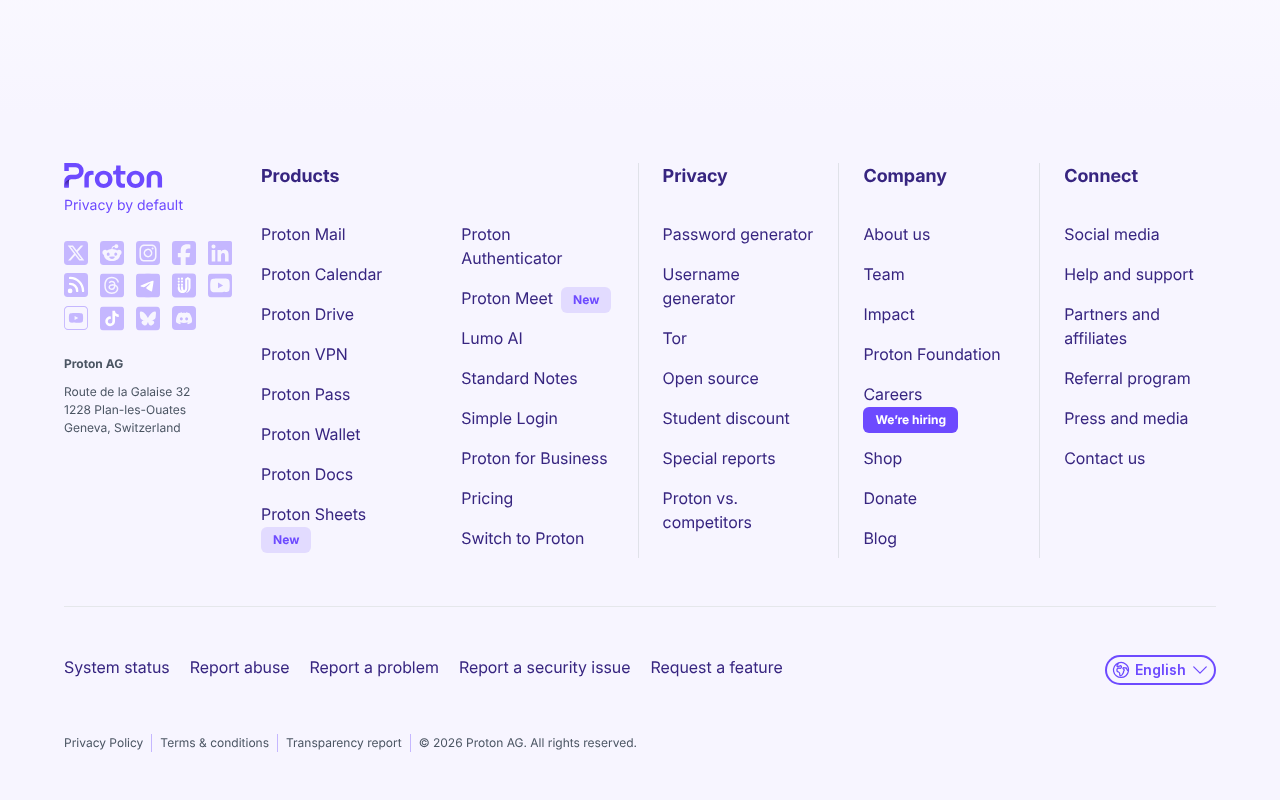This screenshot has height=800, width=1280.
Task: Open the Reddit social icon
Action: coord(112,253)
